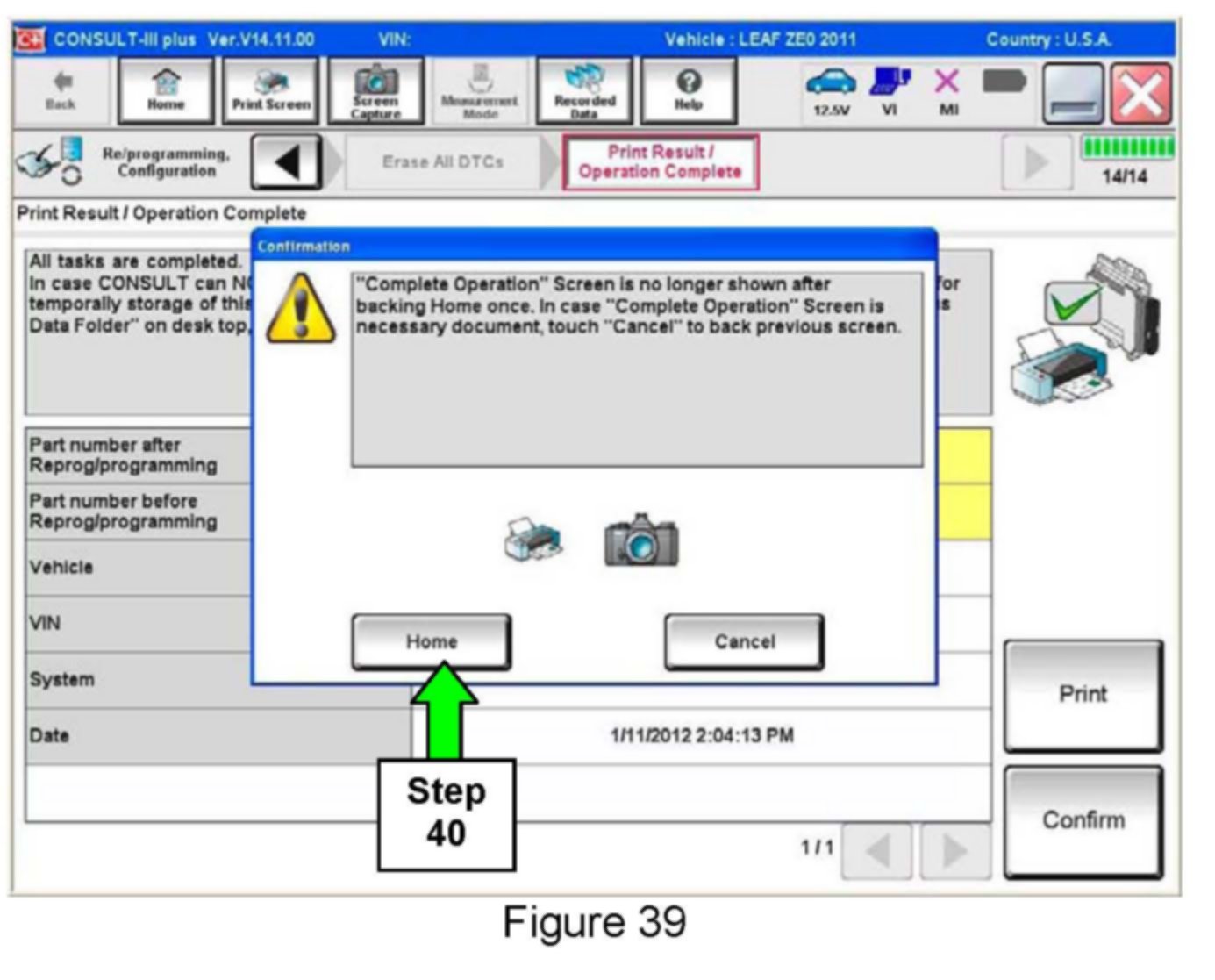Click the Home button in Confirmation dialog
1215x980 pixels.
tap(431, 642)
